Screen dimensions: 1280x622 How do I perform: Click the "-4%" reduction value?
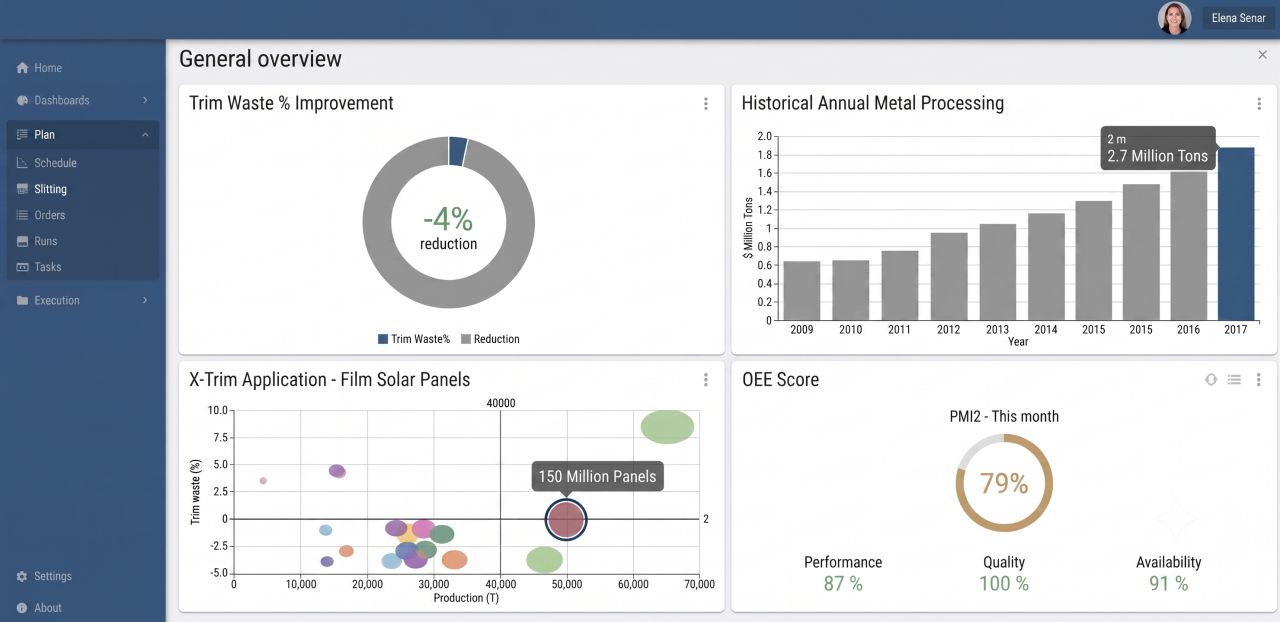coord(448,218)
